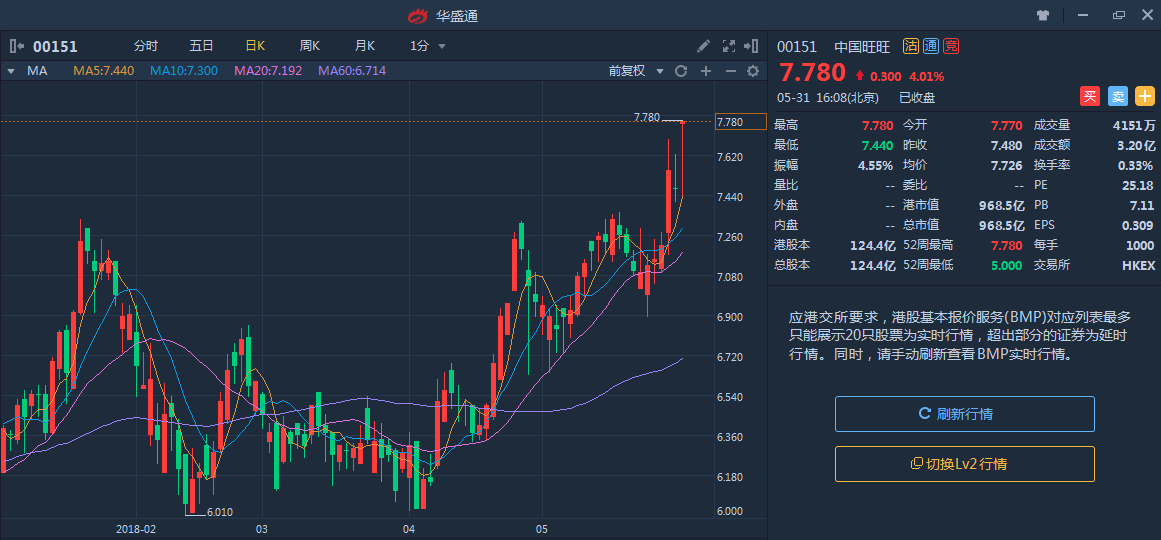1161x540 pixels.
Task: Click the MA indicator name label
Action: 37,71
